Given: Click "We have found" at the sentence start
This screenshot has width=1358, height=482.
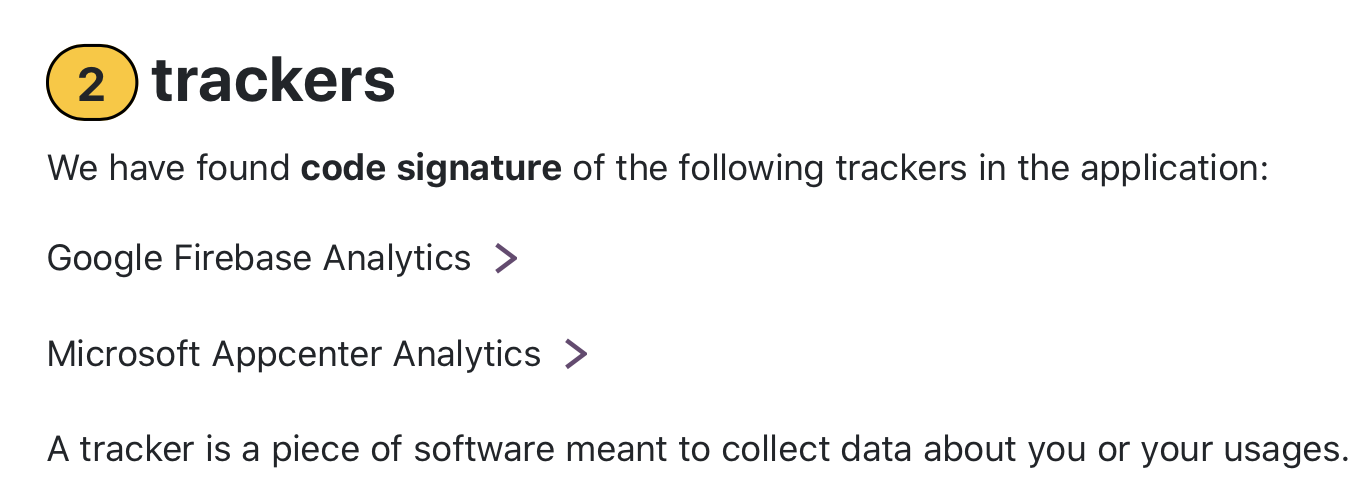Looking at the screenshot, I should click(x=168, y=168).
